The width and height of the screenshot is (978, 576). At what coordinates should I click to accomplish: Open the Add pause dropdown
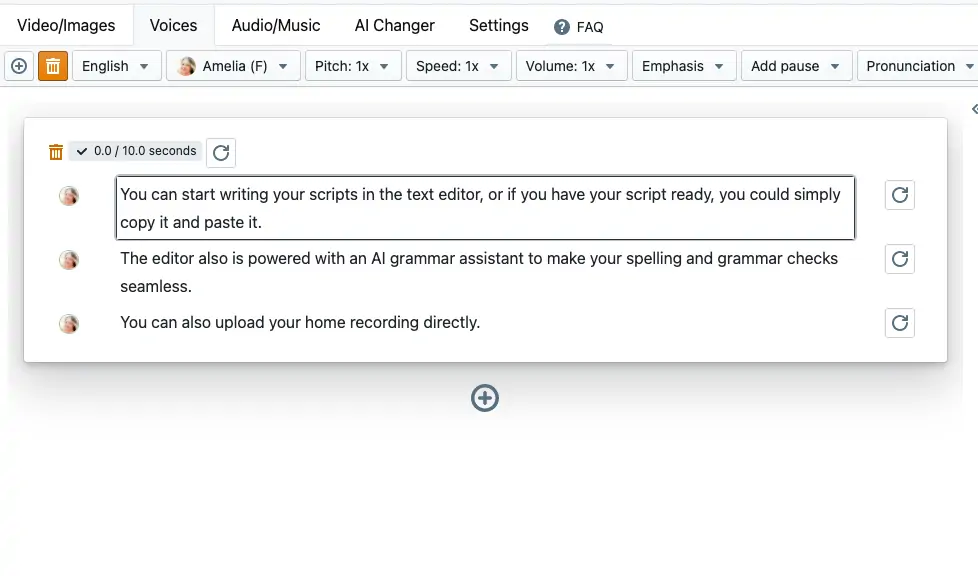tap(795, 66)
